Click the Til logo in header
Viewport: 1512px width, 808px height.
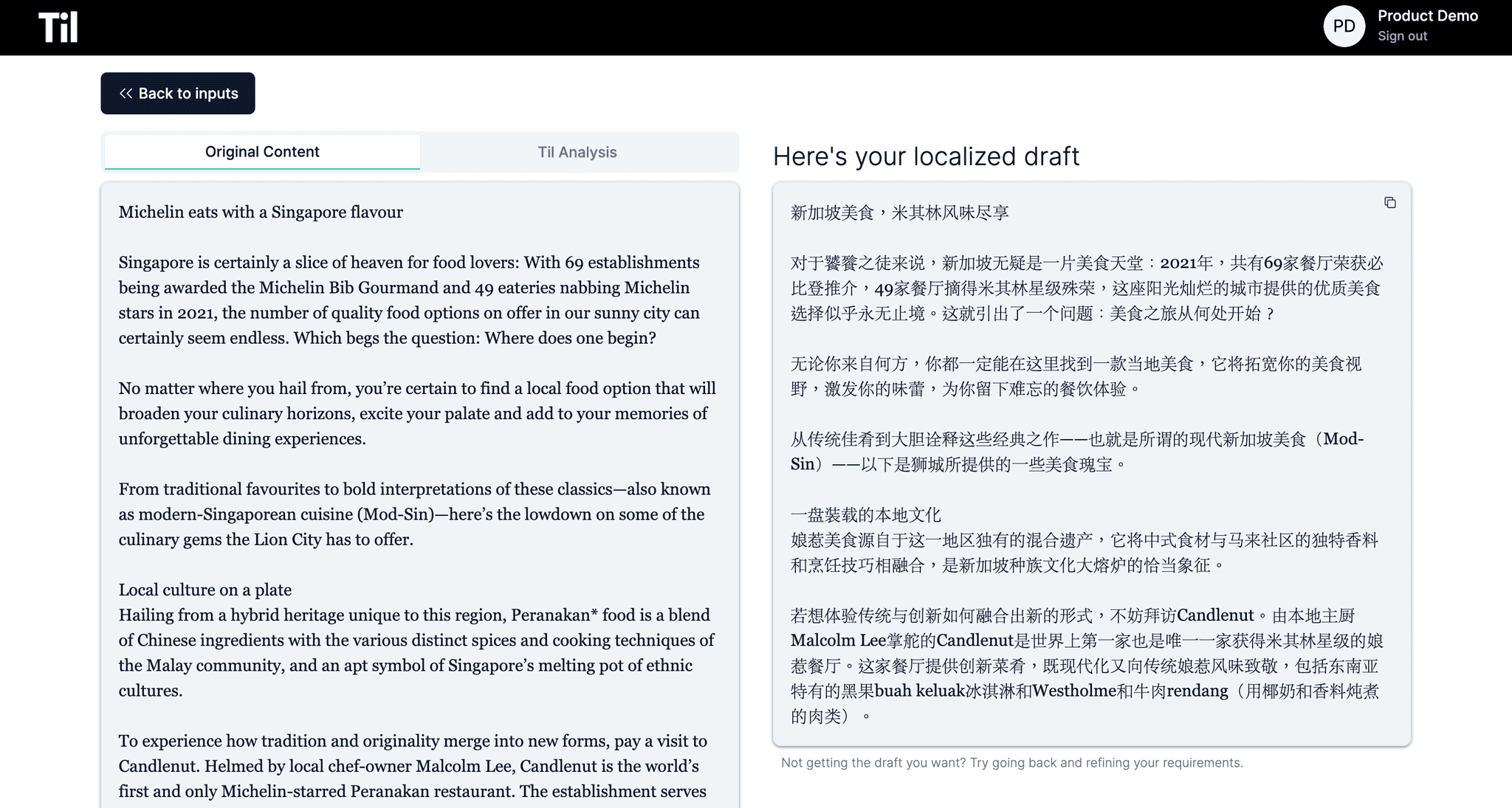(58, 27)
